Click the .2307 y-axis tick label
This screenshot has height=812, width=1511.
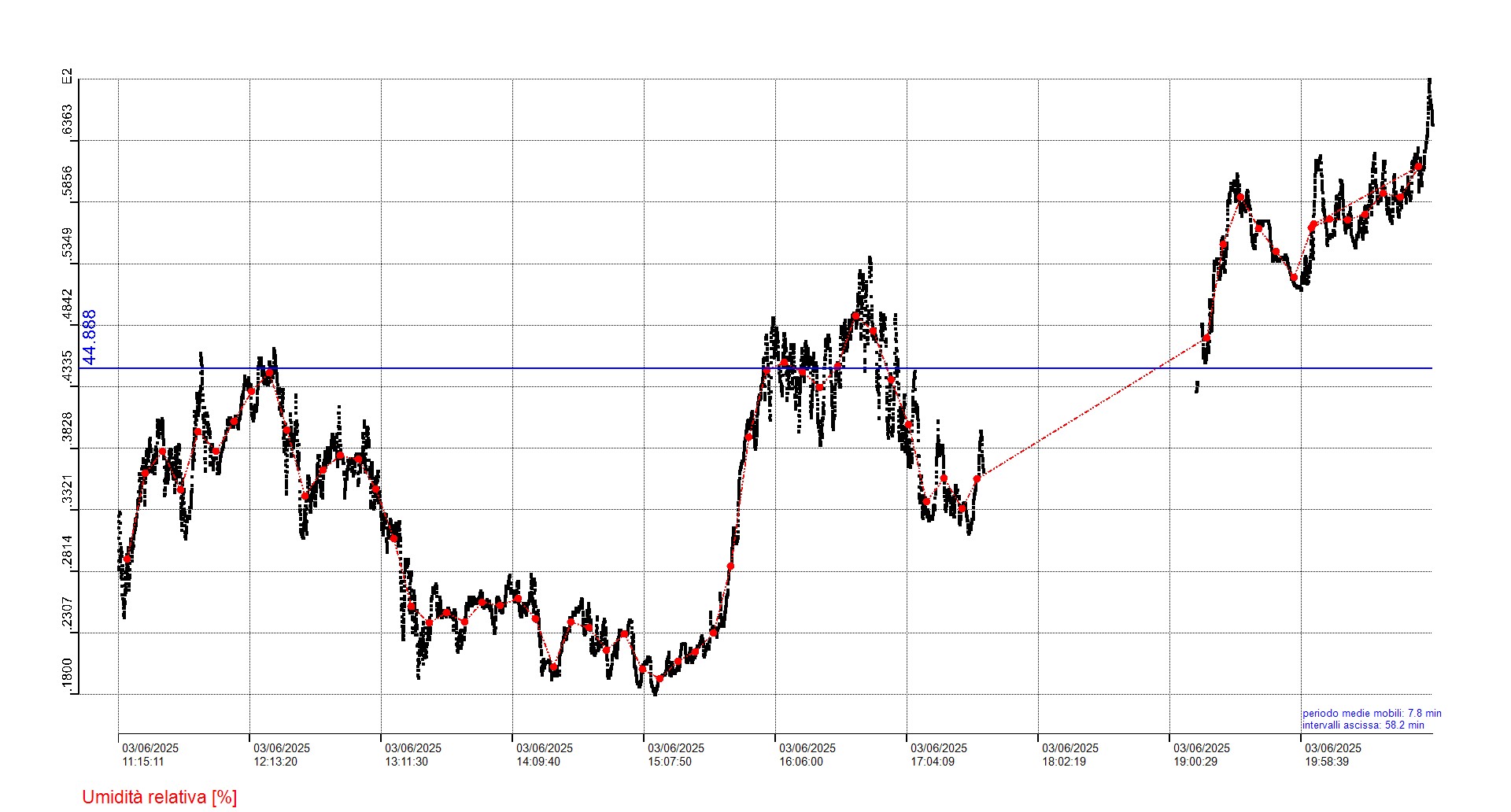(67, 614)
